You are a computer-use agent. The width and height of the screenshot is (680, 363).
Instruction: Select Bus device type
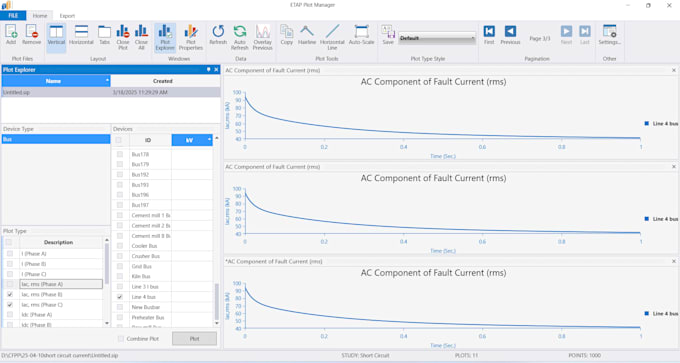(x=56, y=139)
